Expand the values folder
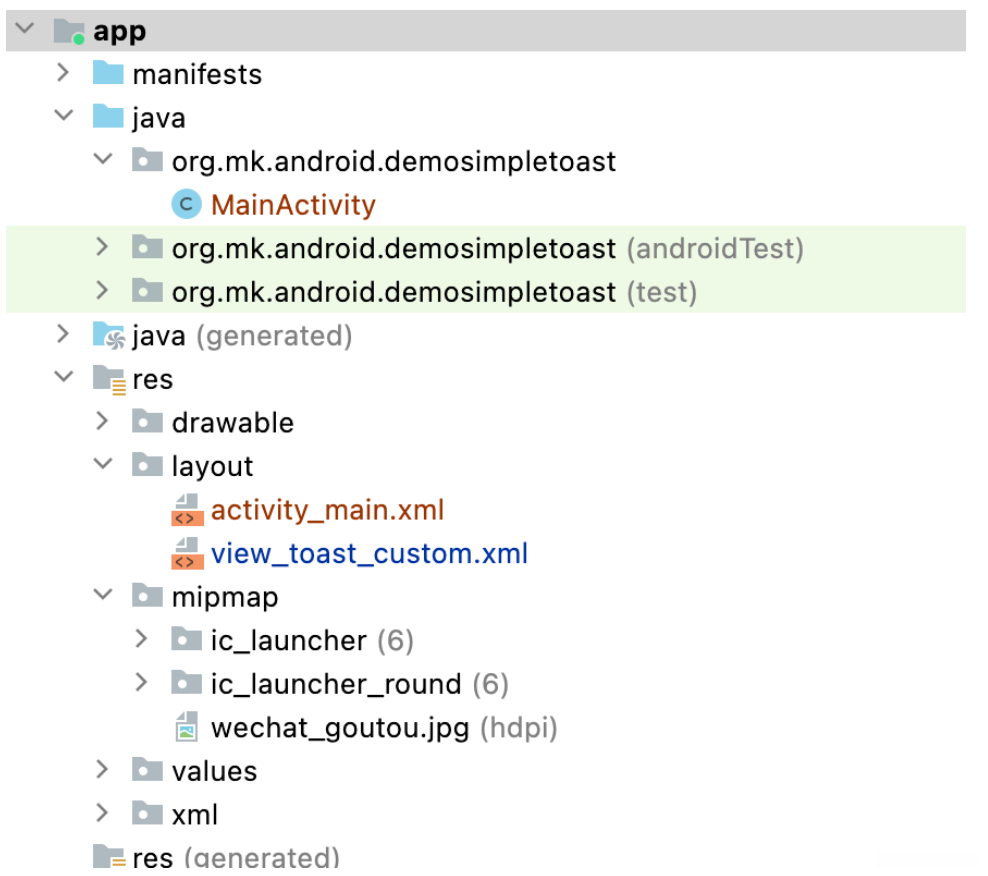The image size is (988, 876). [x=102, y=770]
